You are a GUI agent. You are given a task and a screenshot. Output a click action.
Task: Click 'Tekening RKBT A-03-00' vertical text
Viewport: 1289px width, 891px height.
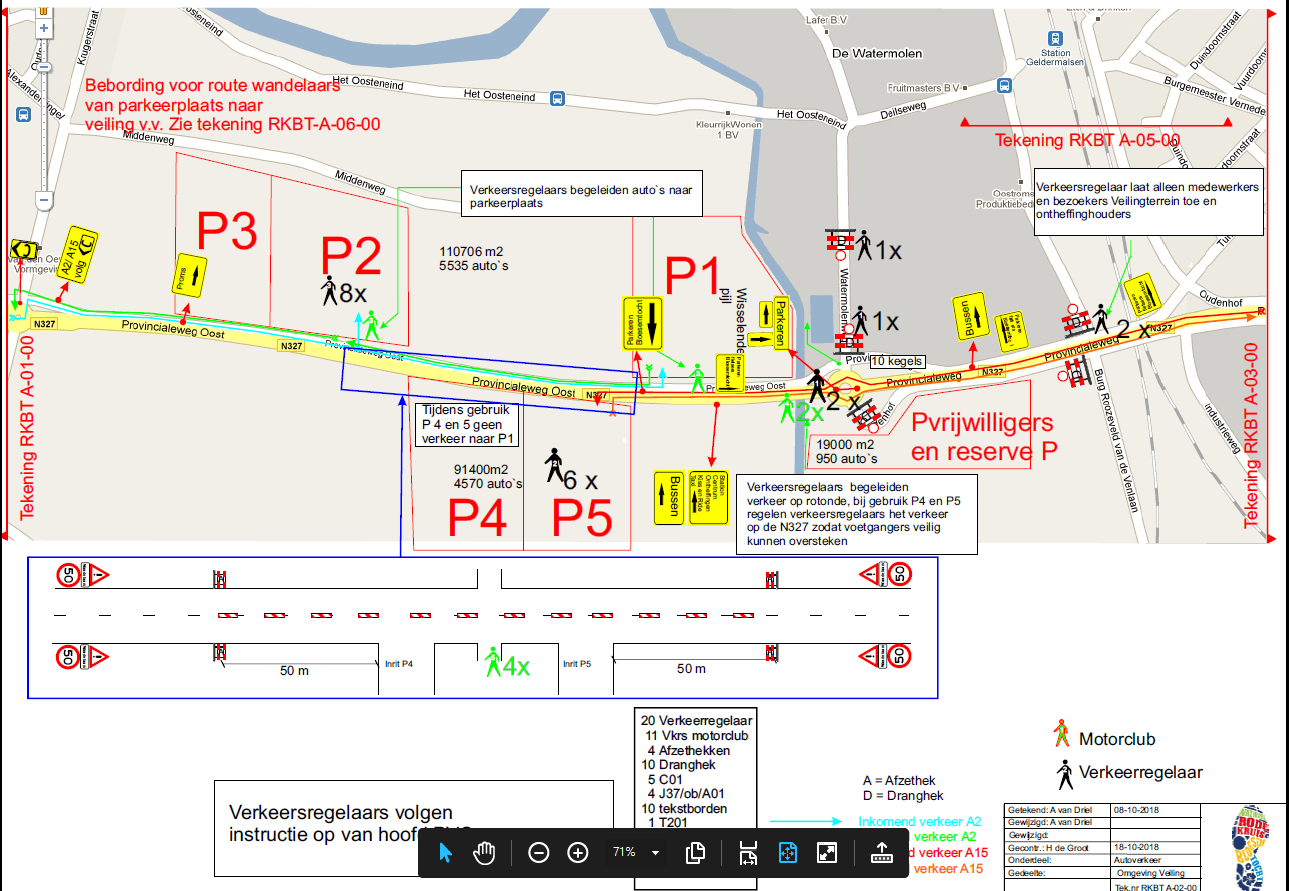click(x=1252, y=436)
